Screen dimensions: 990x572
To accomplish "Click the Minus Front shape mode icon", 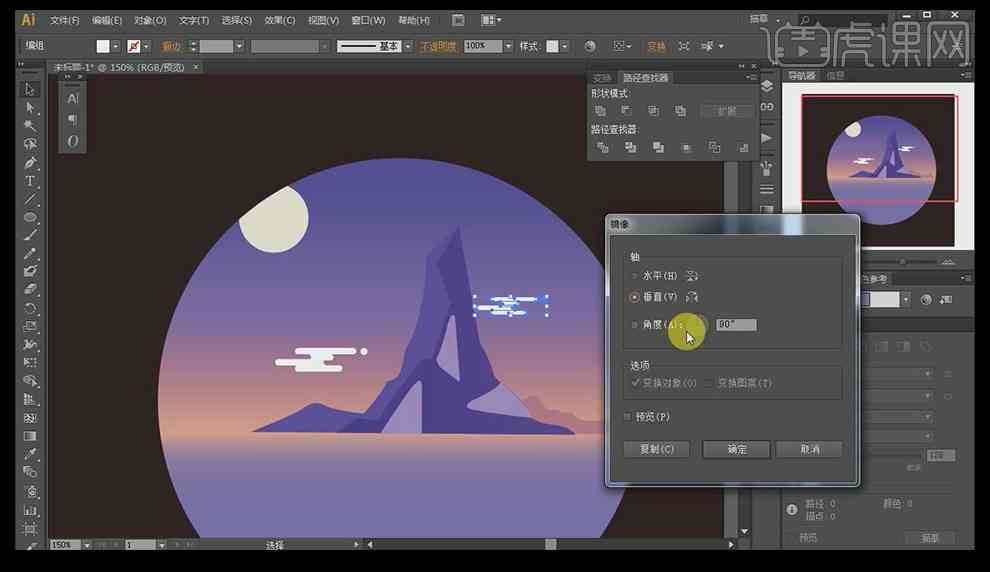I will 626,111.
